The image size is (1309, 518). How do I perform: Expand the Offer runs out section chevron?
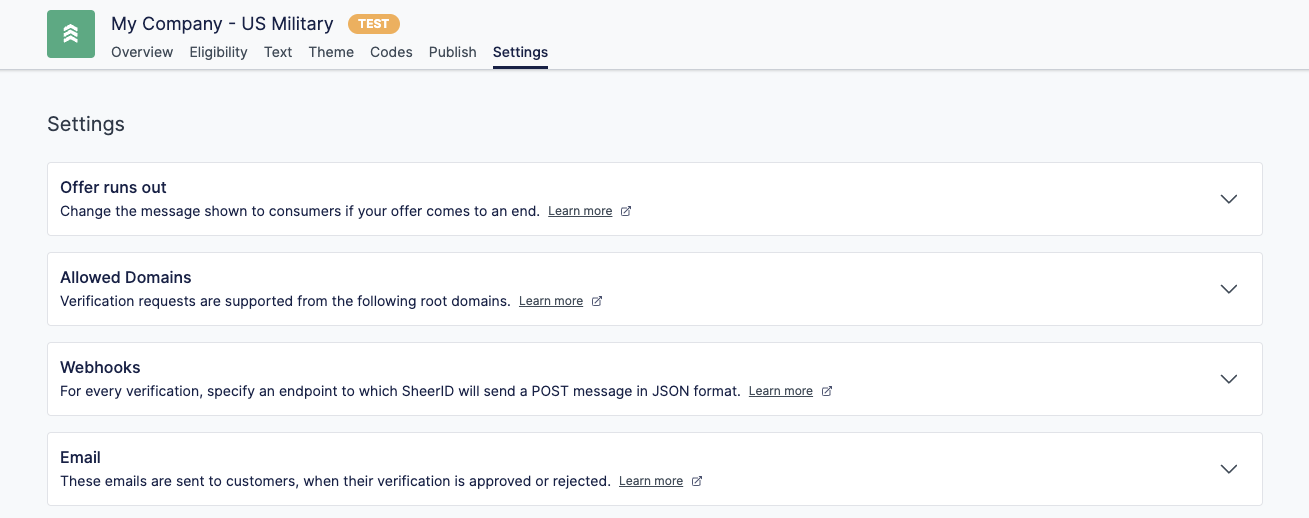(x=1229, y=199)
